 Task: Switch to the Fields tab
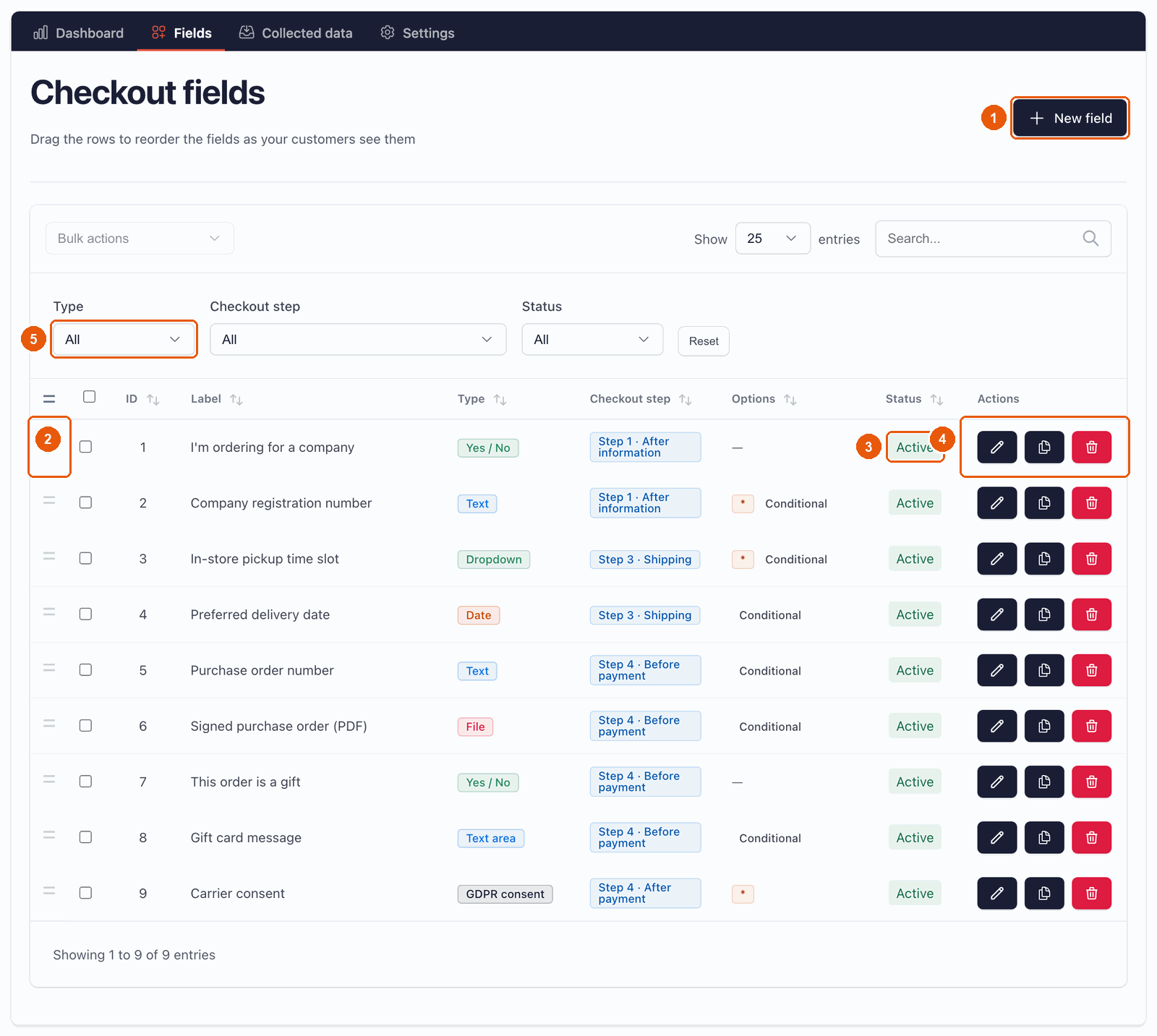click(181, 33)
